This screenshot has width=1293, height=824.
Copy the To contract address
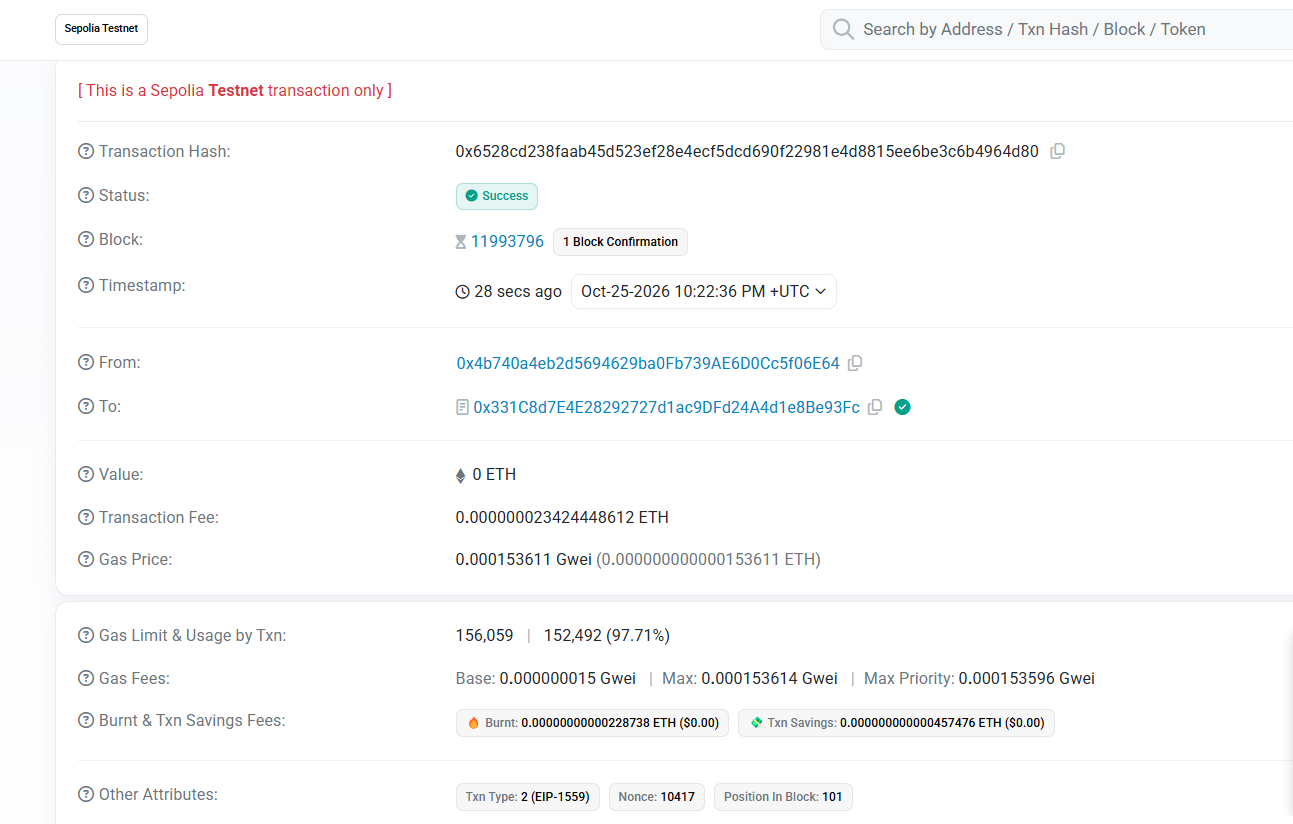pos(875,408)
